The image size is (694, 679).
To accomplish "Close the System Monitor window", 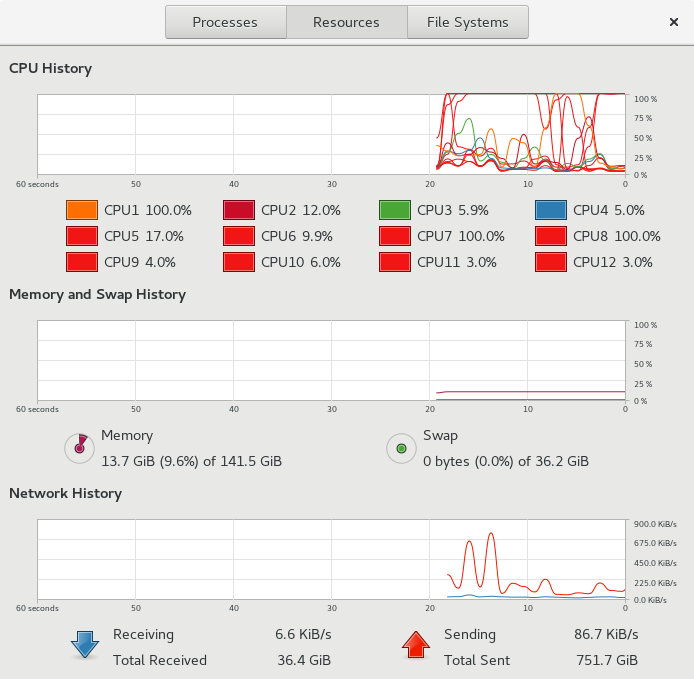I will [674, 22].
